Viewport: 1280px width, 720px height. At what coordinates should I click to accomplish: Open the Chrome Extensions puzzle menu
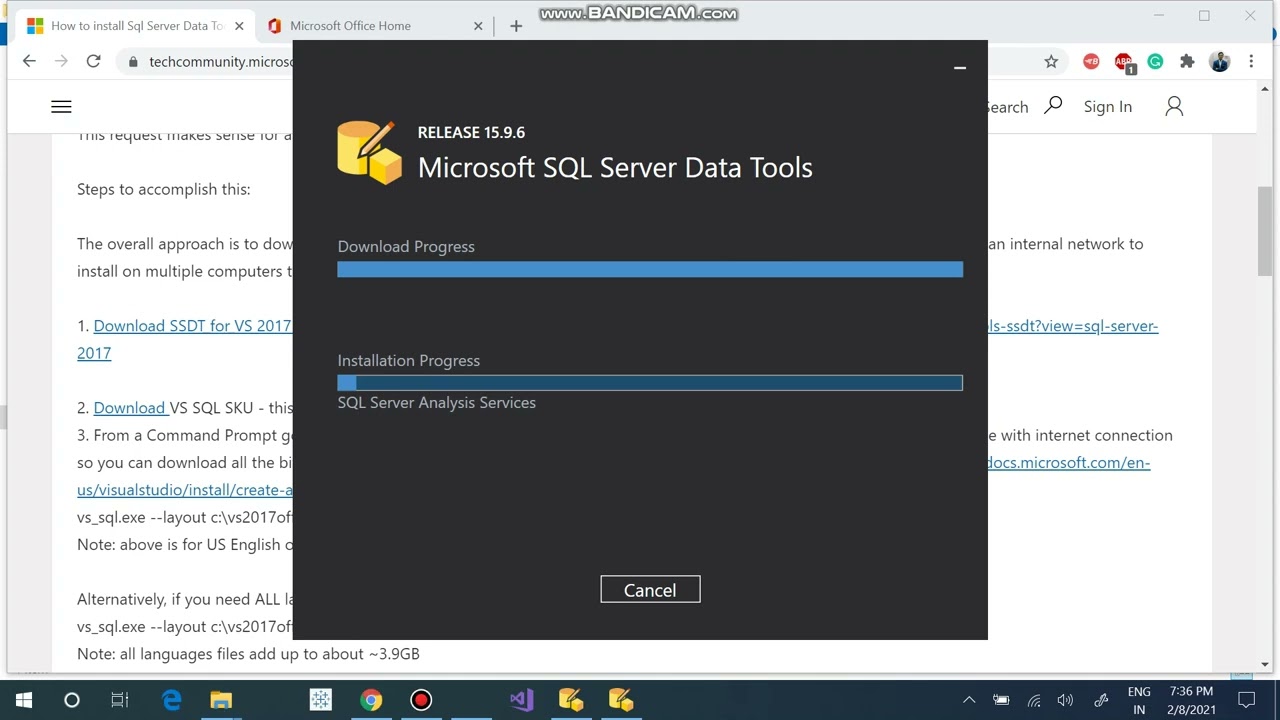point(1187,62)
